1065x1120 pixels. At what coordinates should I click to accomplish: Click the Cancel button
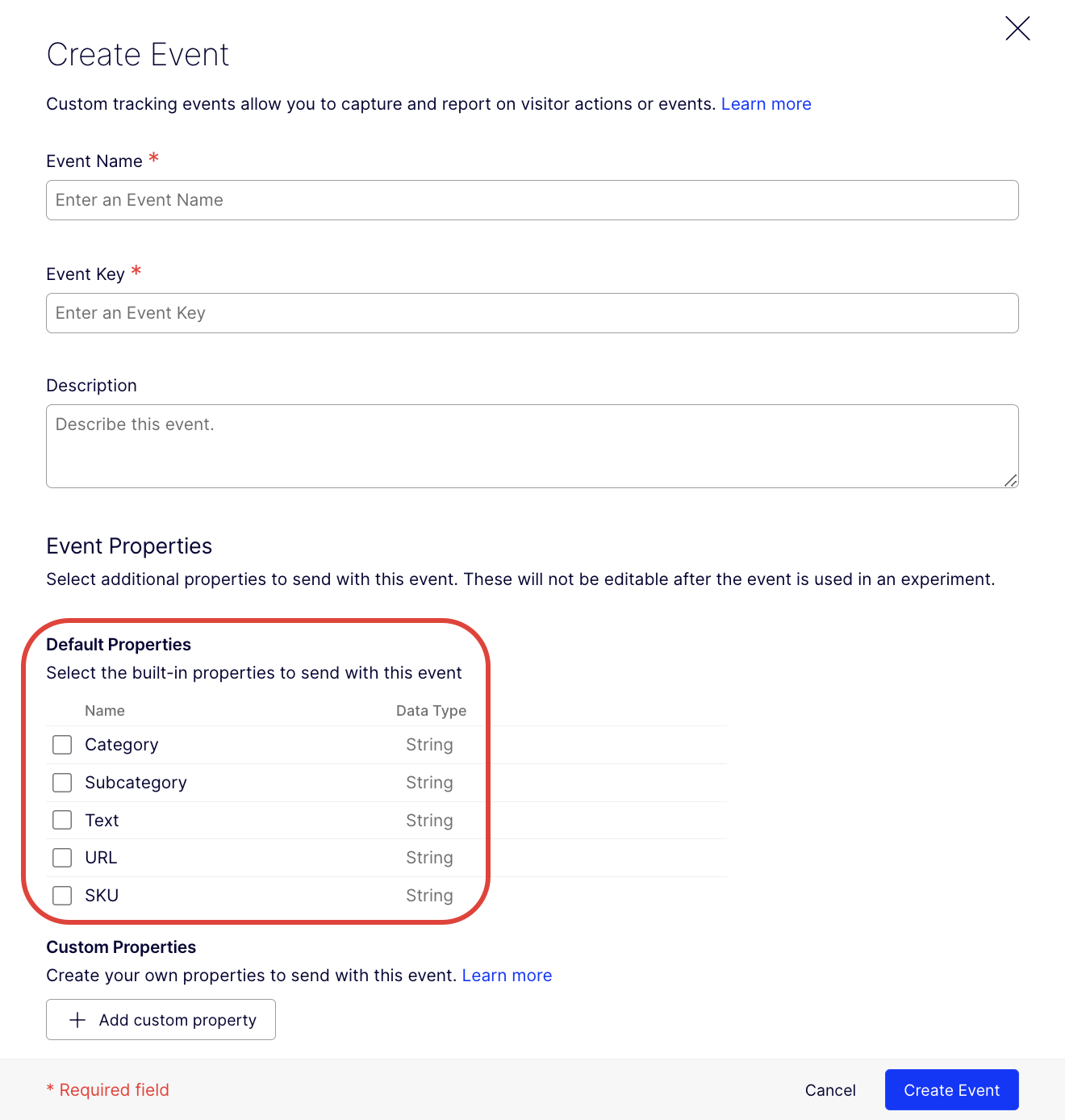829,1089
